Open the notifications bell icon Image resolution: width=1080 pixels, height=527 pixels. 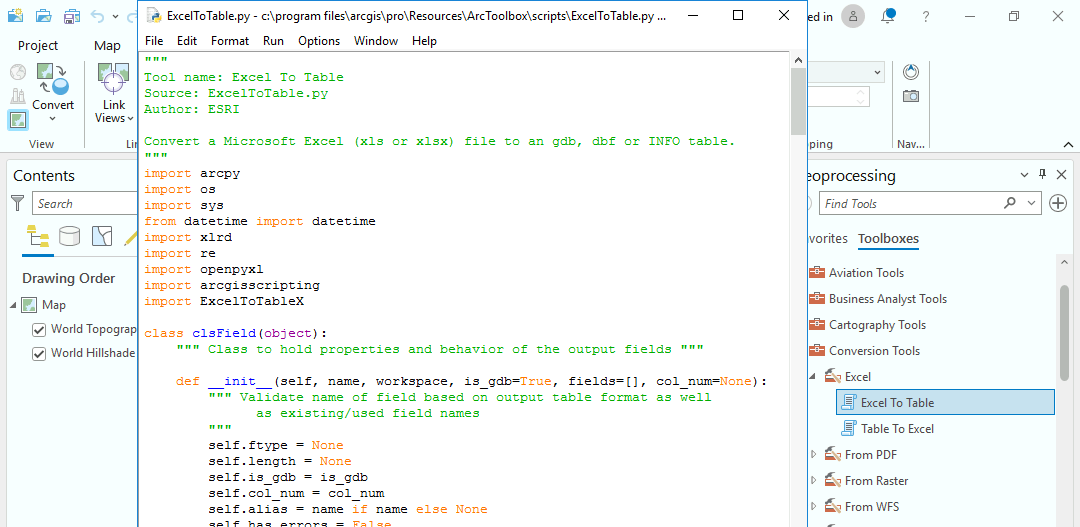click(x=889, y=16)
